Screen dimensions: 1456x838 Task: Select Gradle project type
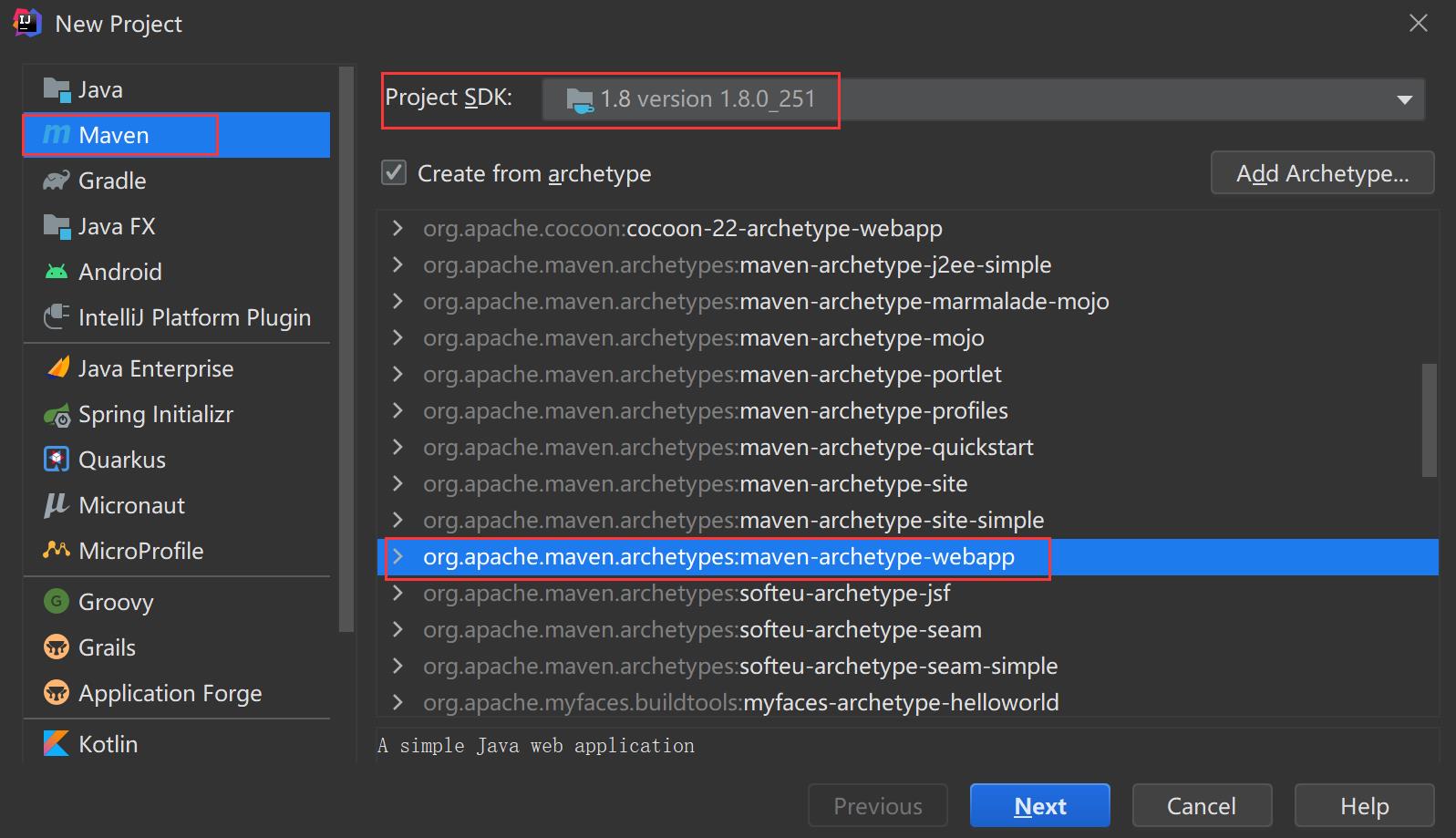click(177, 181)
